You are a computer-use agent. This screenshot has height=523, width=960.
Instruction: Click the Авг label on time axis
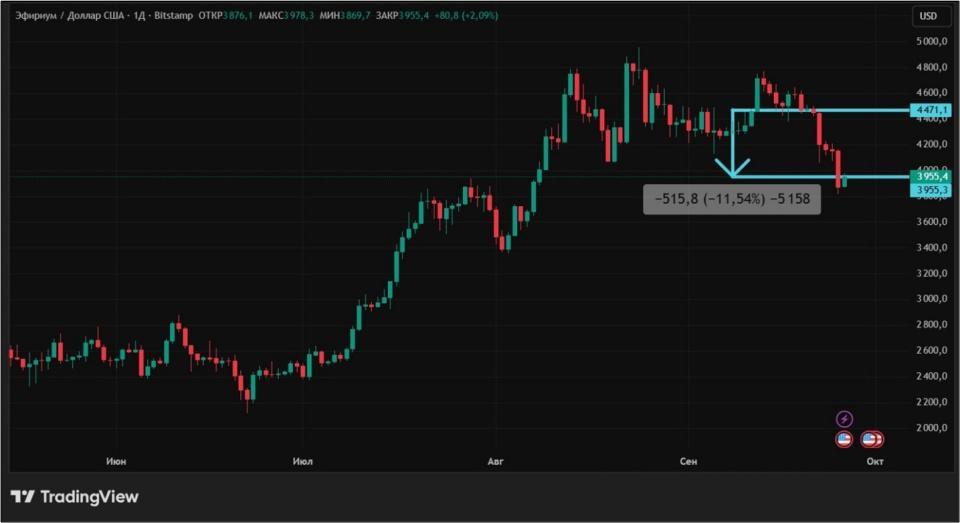pos(495,461)
